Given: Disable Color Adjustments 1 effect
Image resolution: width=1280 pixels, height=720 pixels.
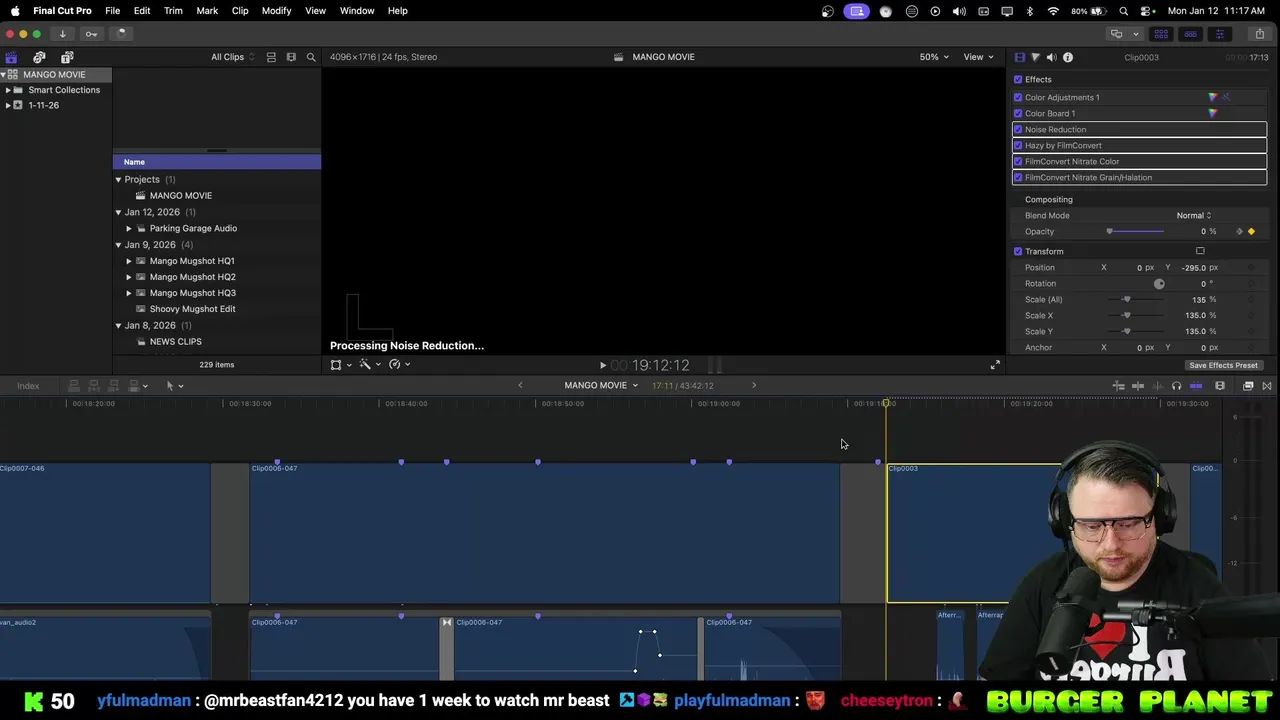Looking at the screenshot, I should (x=1018, y=97).
